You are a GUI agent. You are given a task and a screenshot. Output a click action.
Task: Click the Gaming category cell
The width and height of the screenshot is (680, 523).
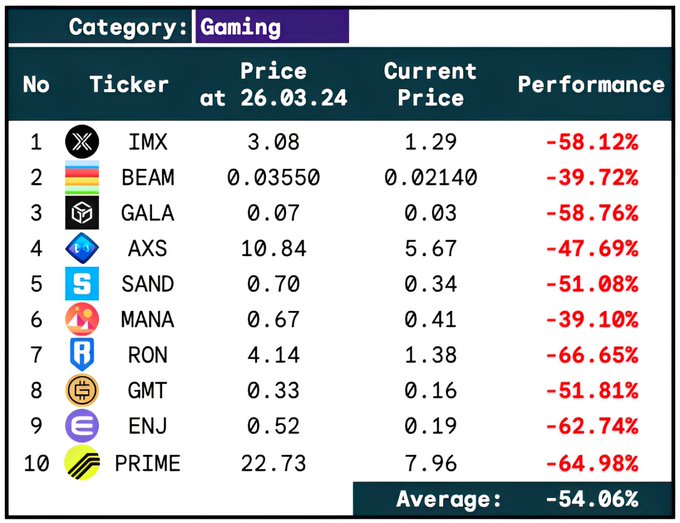coord(271,27)
